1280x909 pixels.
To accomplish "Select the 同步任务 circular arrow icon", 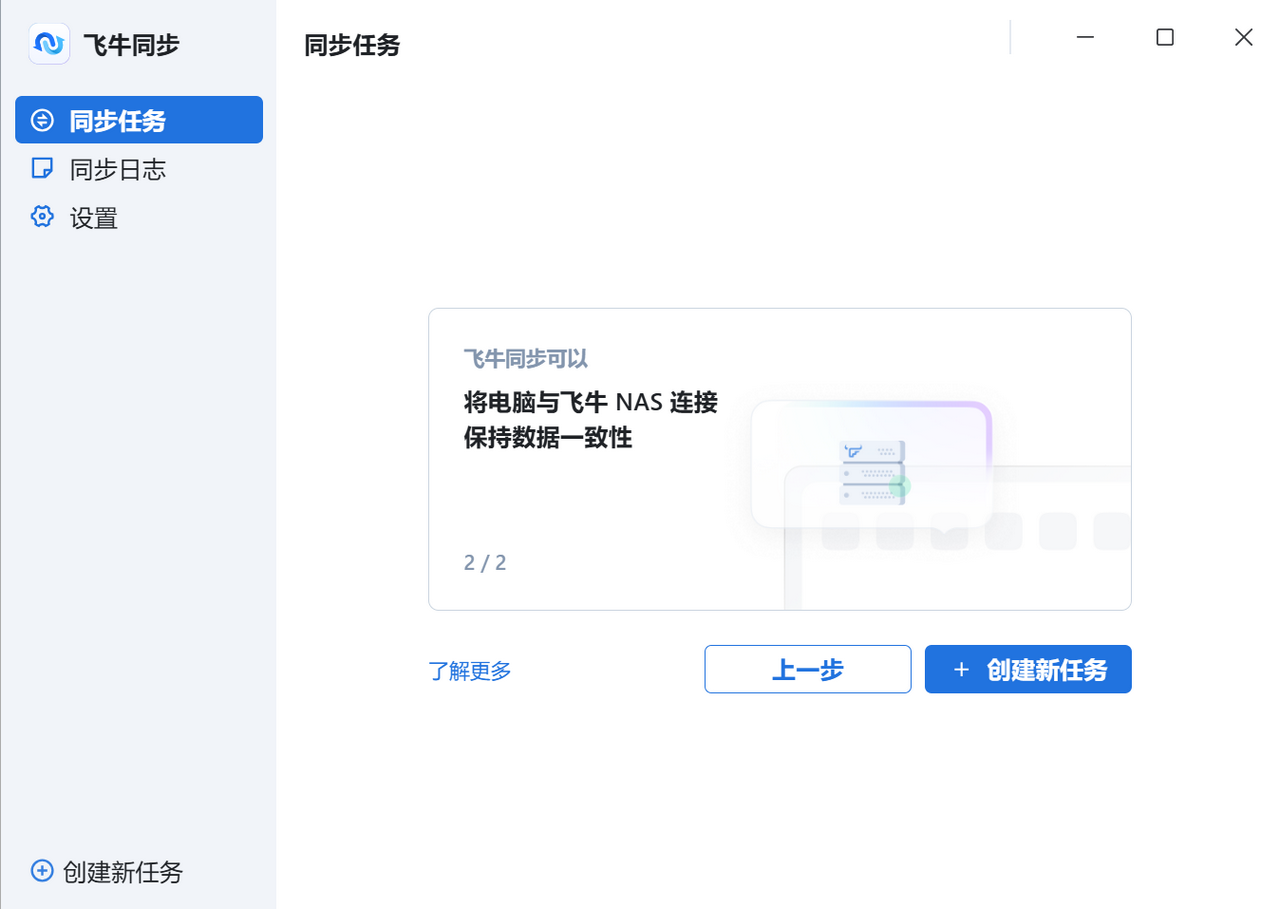I will pos(41,119).
